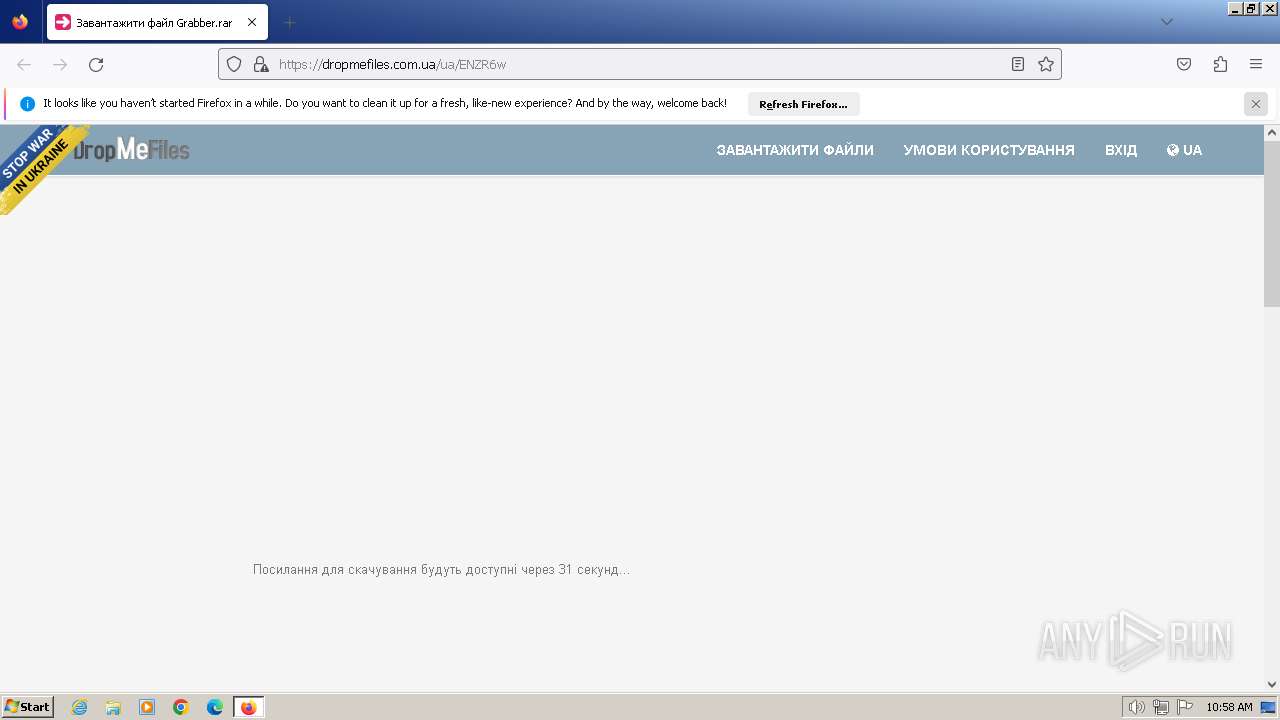
Task: Select the Firefox taskbar button
Action: point(249,707)
